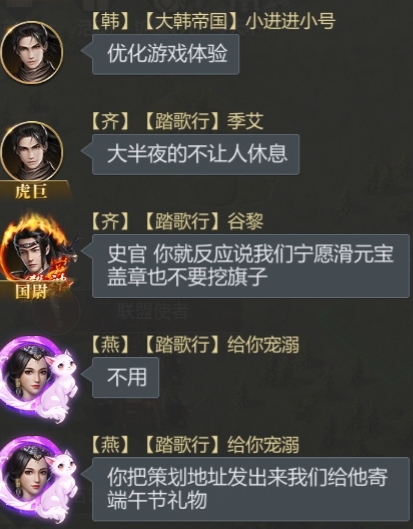Click the 虎巨 title badge
The width and height of the screenshot is (413, 529).
pos(32,191)
